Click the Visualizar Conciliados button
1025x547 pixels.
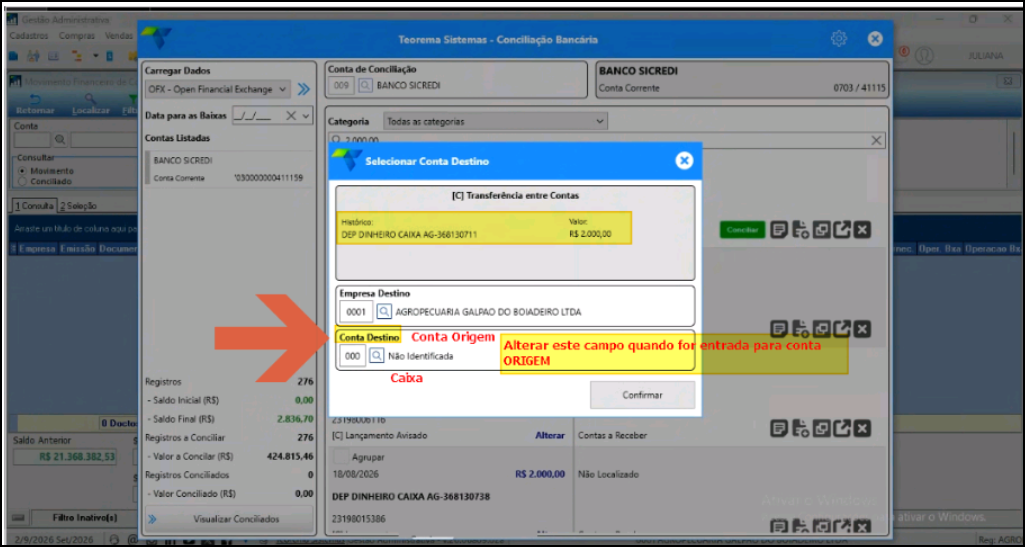coord(228,519)
